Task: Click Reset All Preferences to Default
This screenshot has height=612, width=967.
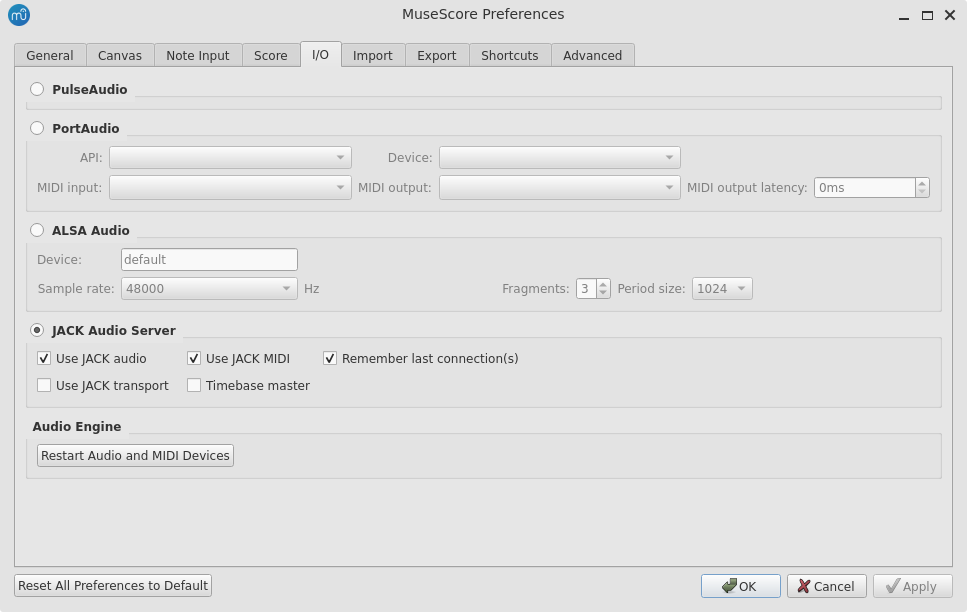Action: click(113, 585)
